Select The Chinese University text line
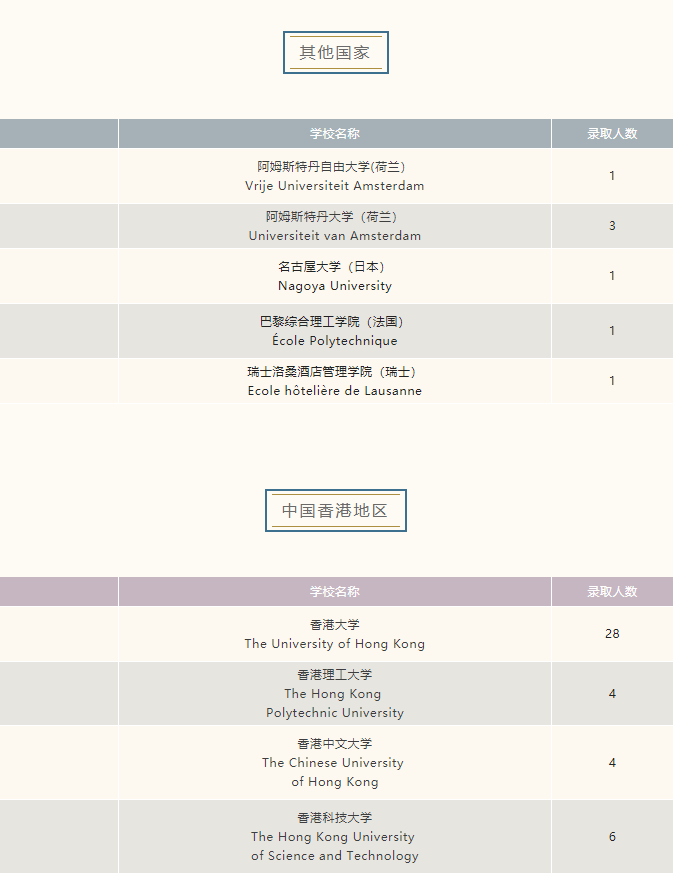The width and height of the screenshot is (673, 873). (x=333, y=763)
